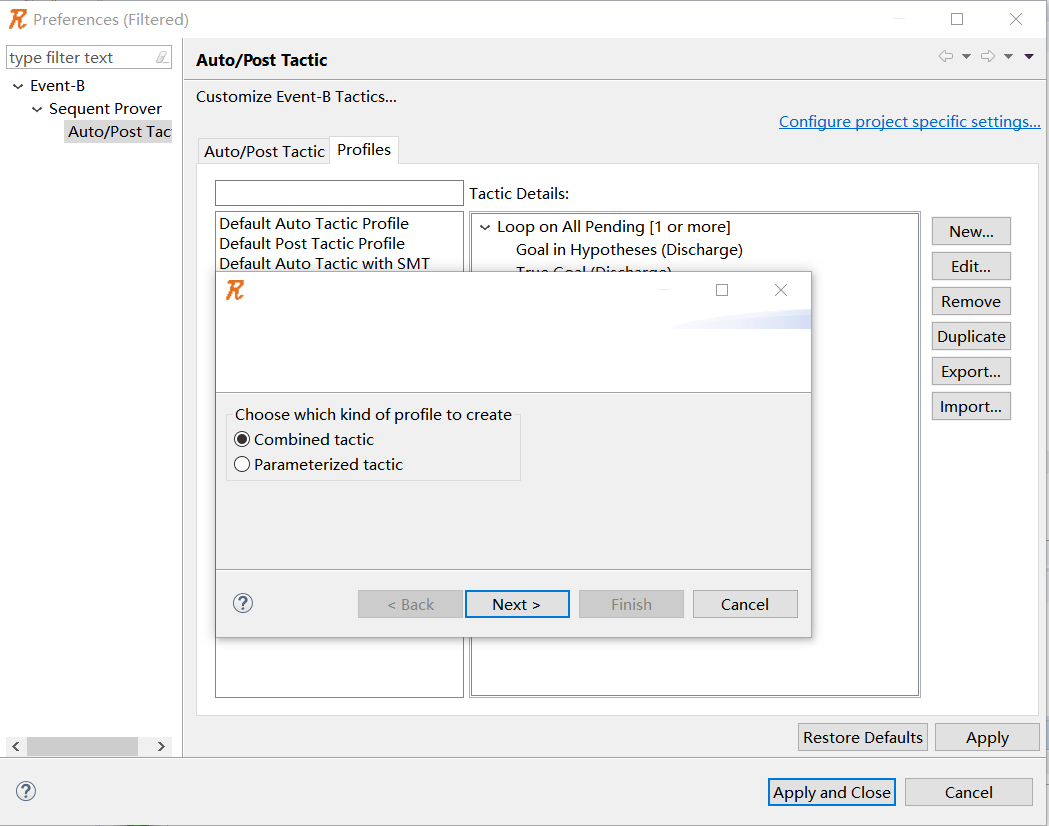Select Goal in Hypotheses (Discharge) entry
Image resolution: width=1049 pixels, height=826 pixels.
pos(630,249)
